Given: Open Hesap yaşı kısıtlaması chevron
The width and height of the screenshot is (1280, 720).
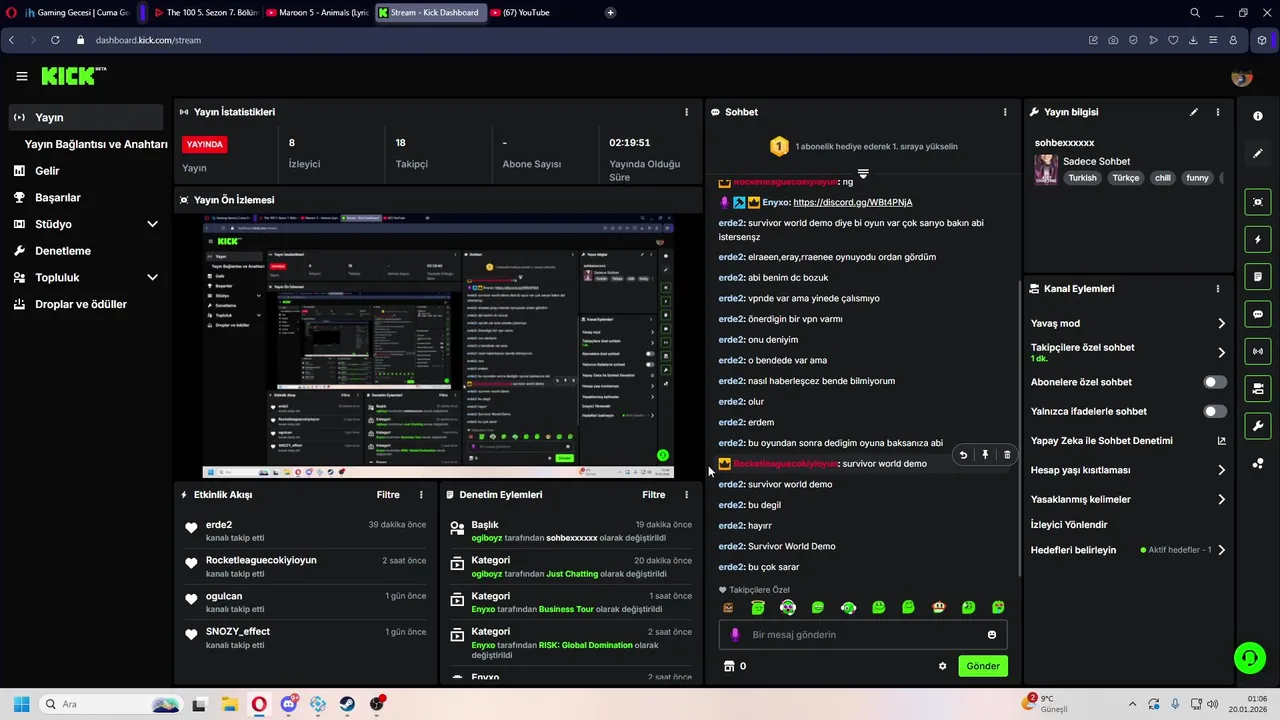Looking at the screenshot, I should pos(1221,470).
